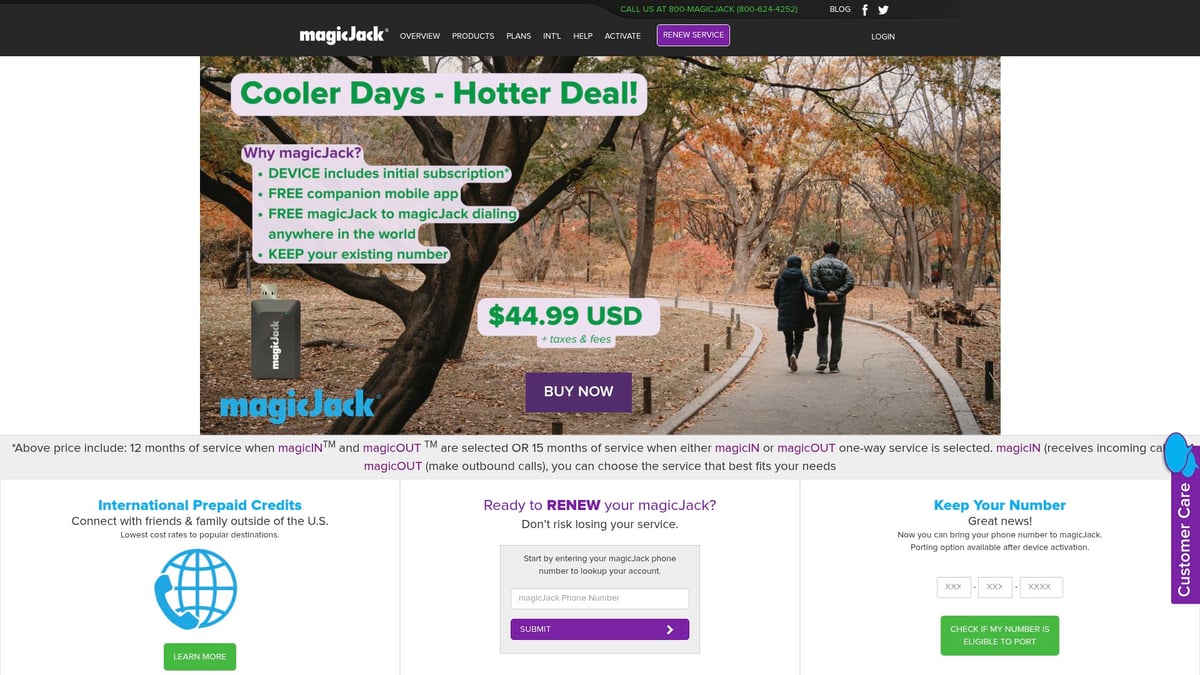Open the Facebook icon in header
Viewport: 1200px width, 675px height.
(865, 10)
